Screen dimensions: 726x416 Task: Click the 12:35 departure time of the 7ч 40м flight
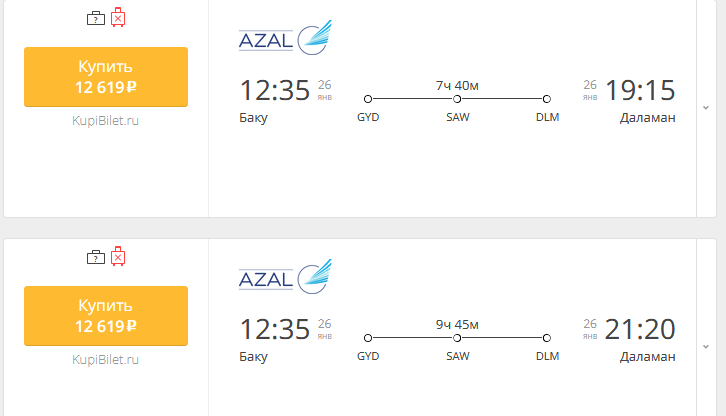pos(274,91)
